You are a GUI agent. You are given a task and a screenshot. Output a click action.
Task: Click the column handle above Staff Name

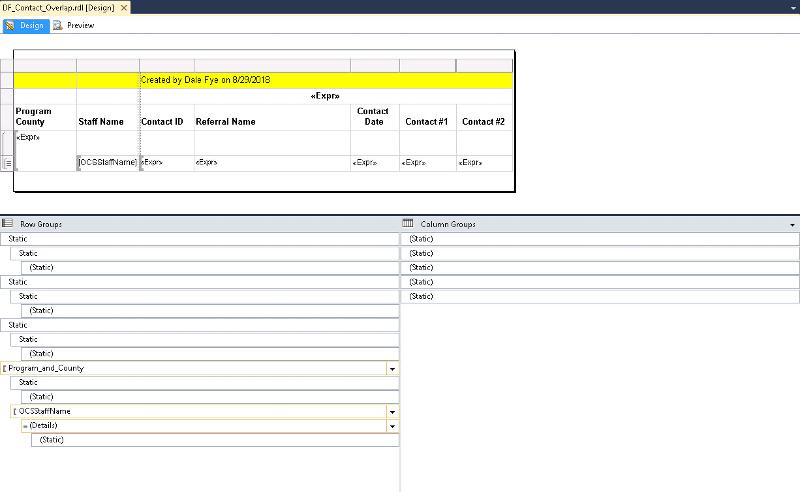108,65
